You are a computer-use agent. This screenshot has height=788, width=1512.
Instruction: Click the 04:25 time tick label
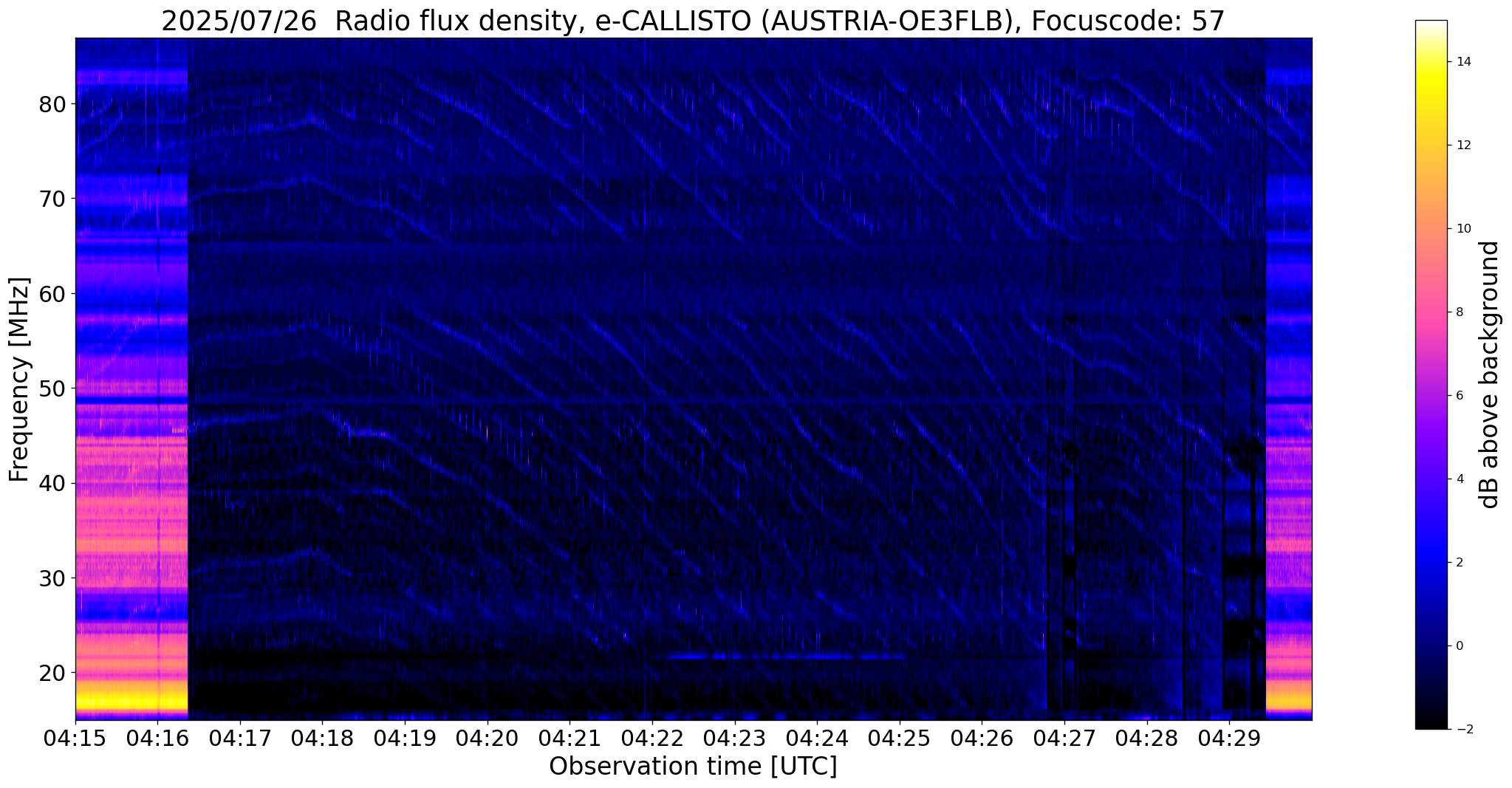coord(899,739)
